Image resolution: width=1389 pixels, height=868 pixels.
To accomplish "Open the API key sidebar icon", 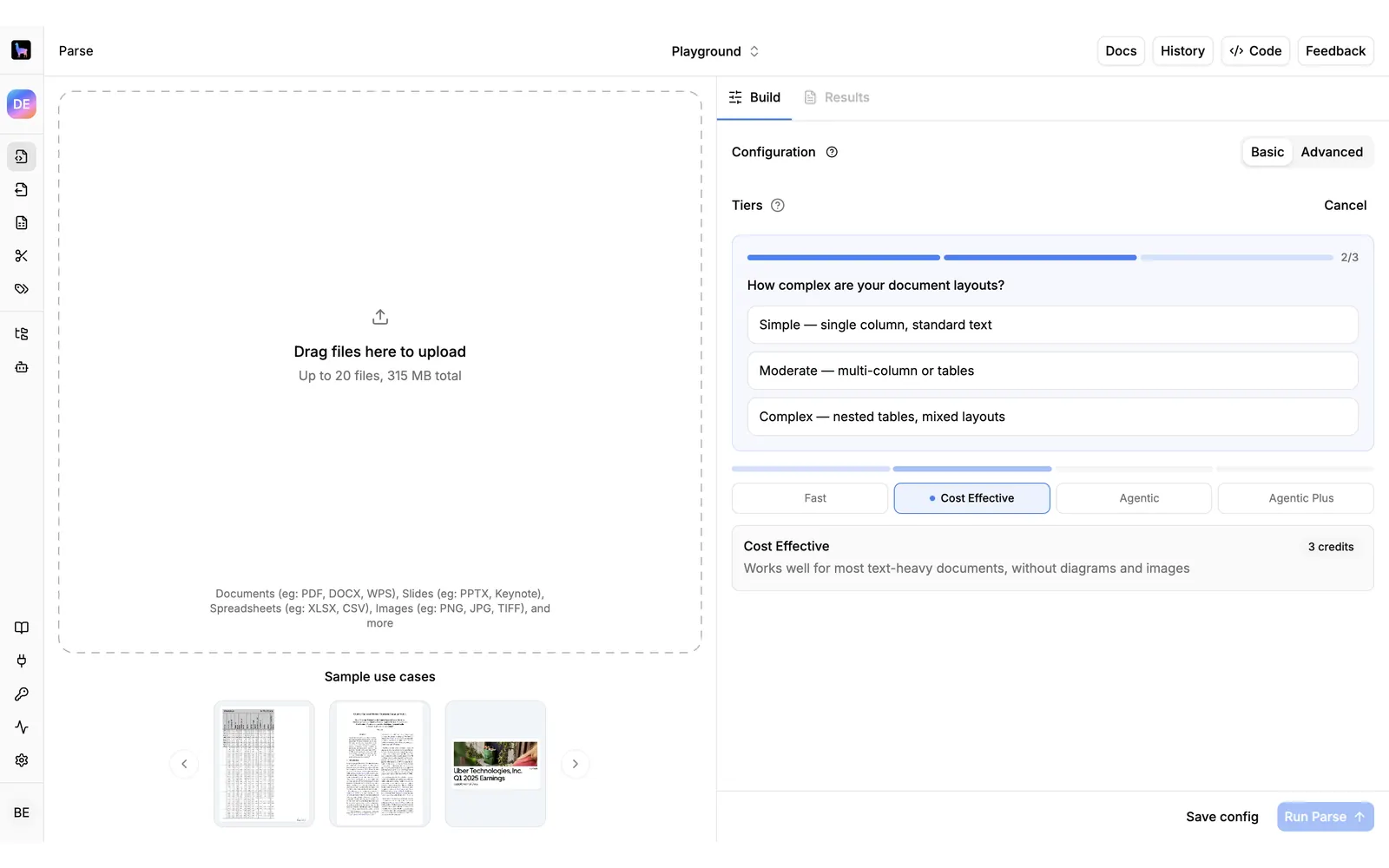I will click(22, 694).
